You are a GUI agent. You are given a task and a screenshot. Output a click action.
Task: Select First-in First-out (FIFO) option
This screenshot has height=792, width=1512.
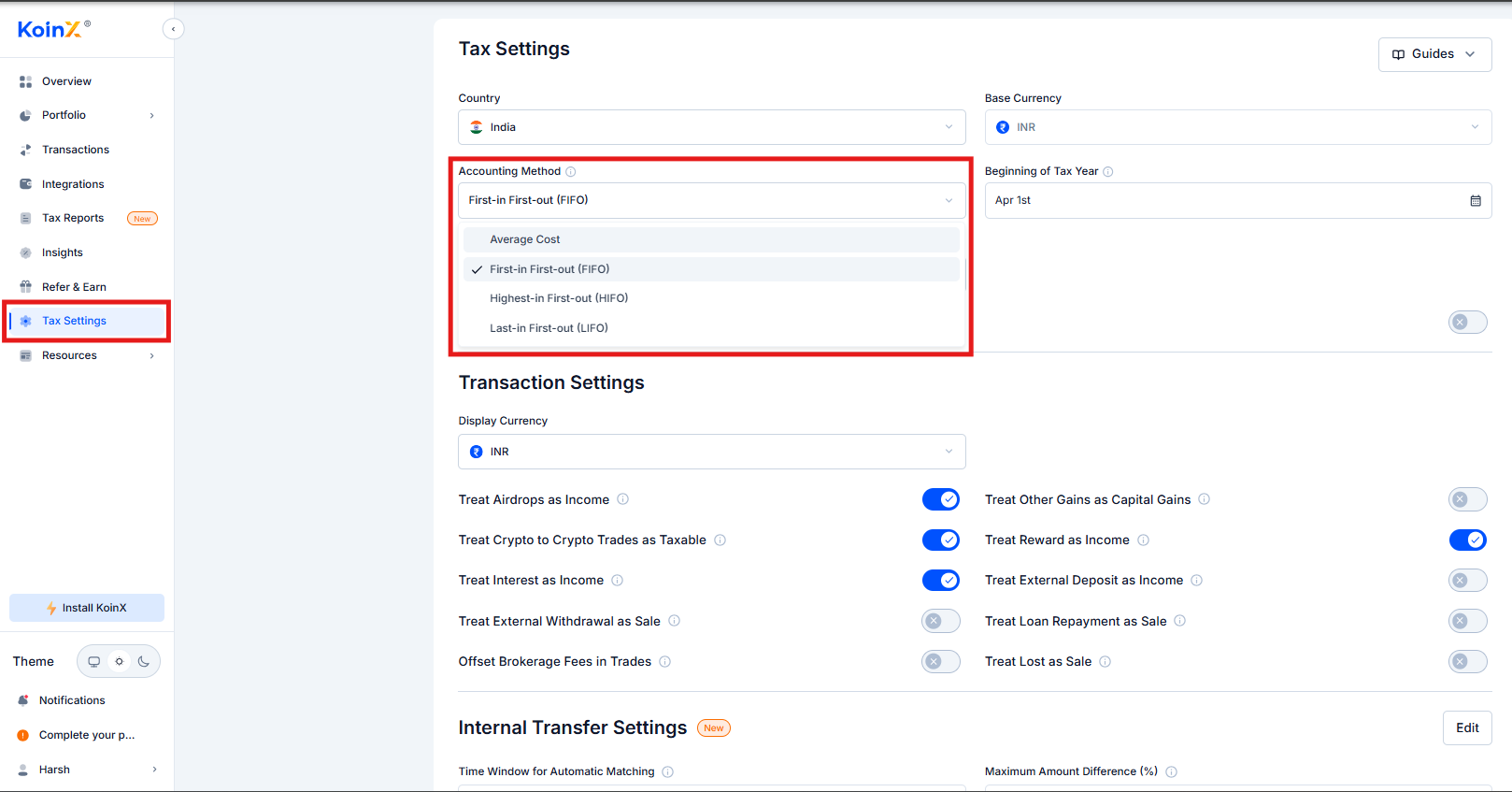pyautogui.click(x=712, y=269)
